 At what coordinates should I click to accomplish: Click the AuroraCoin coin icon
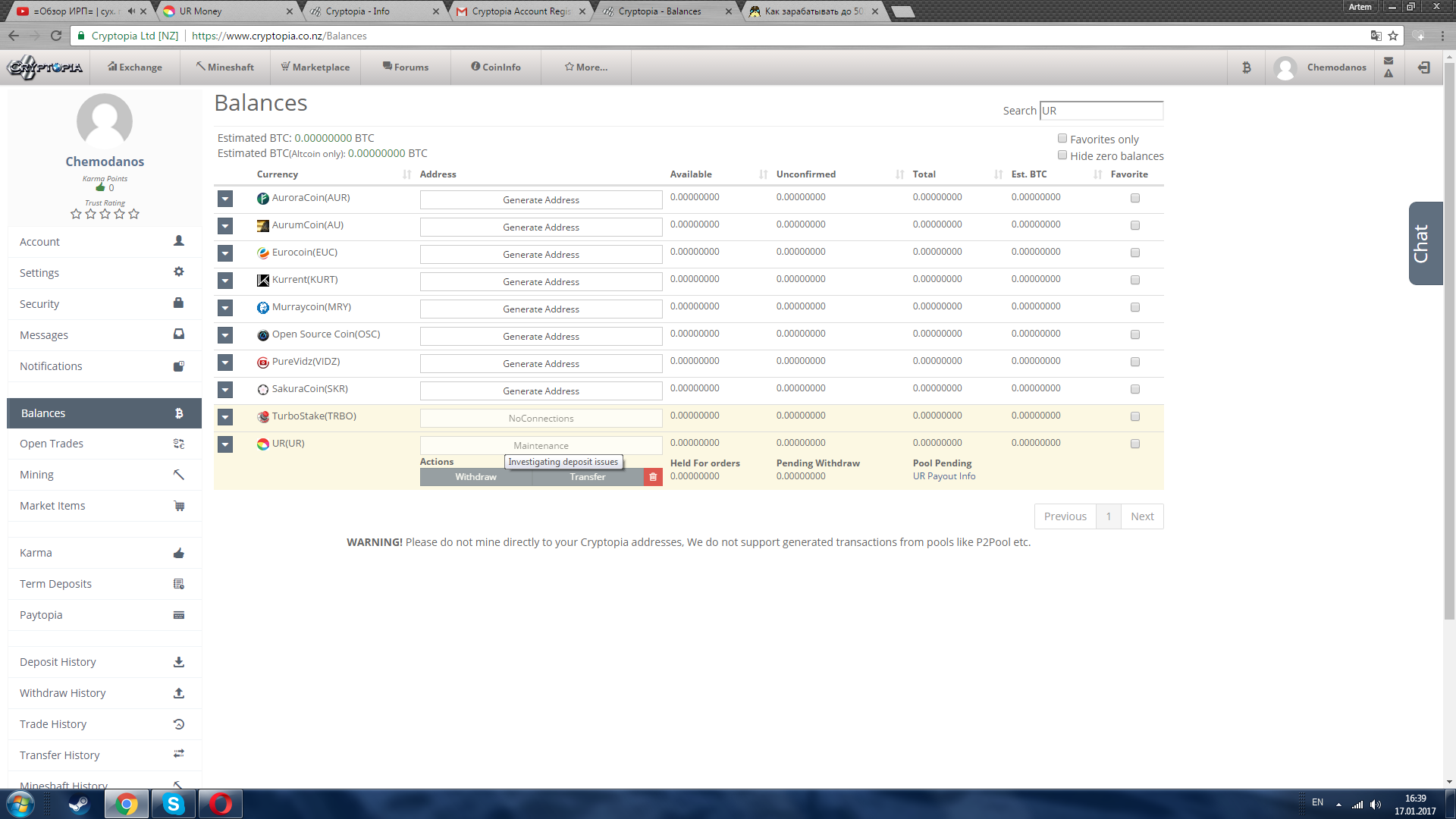pos(263,199)
